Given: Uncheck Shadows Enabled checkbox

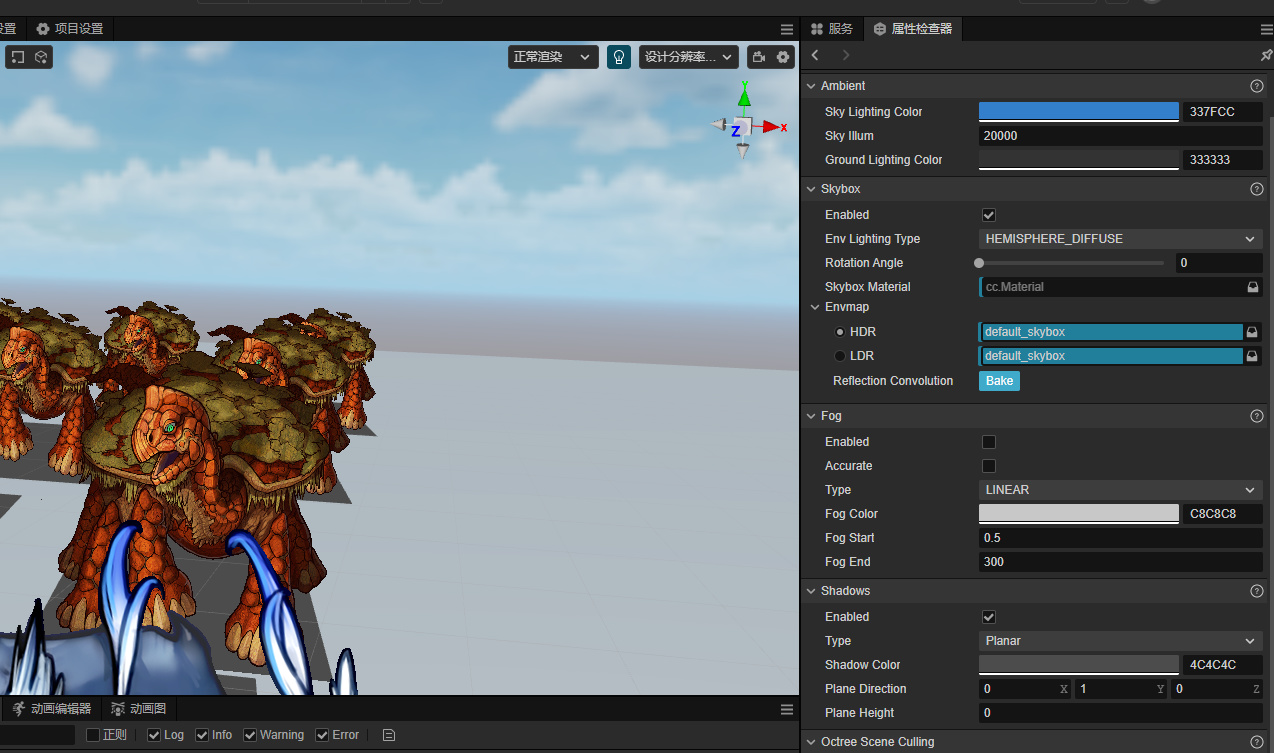Looking at the screenshot, I should coord(989,617).
